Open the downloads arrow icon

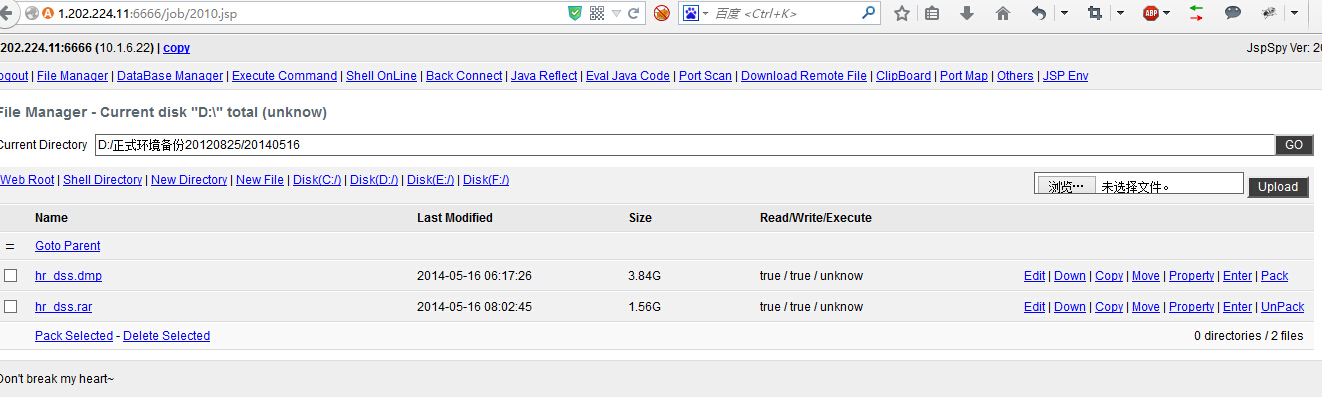967,13
